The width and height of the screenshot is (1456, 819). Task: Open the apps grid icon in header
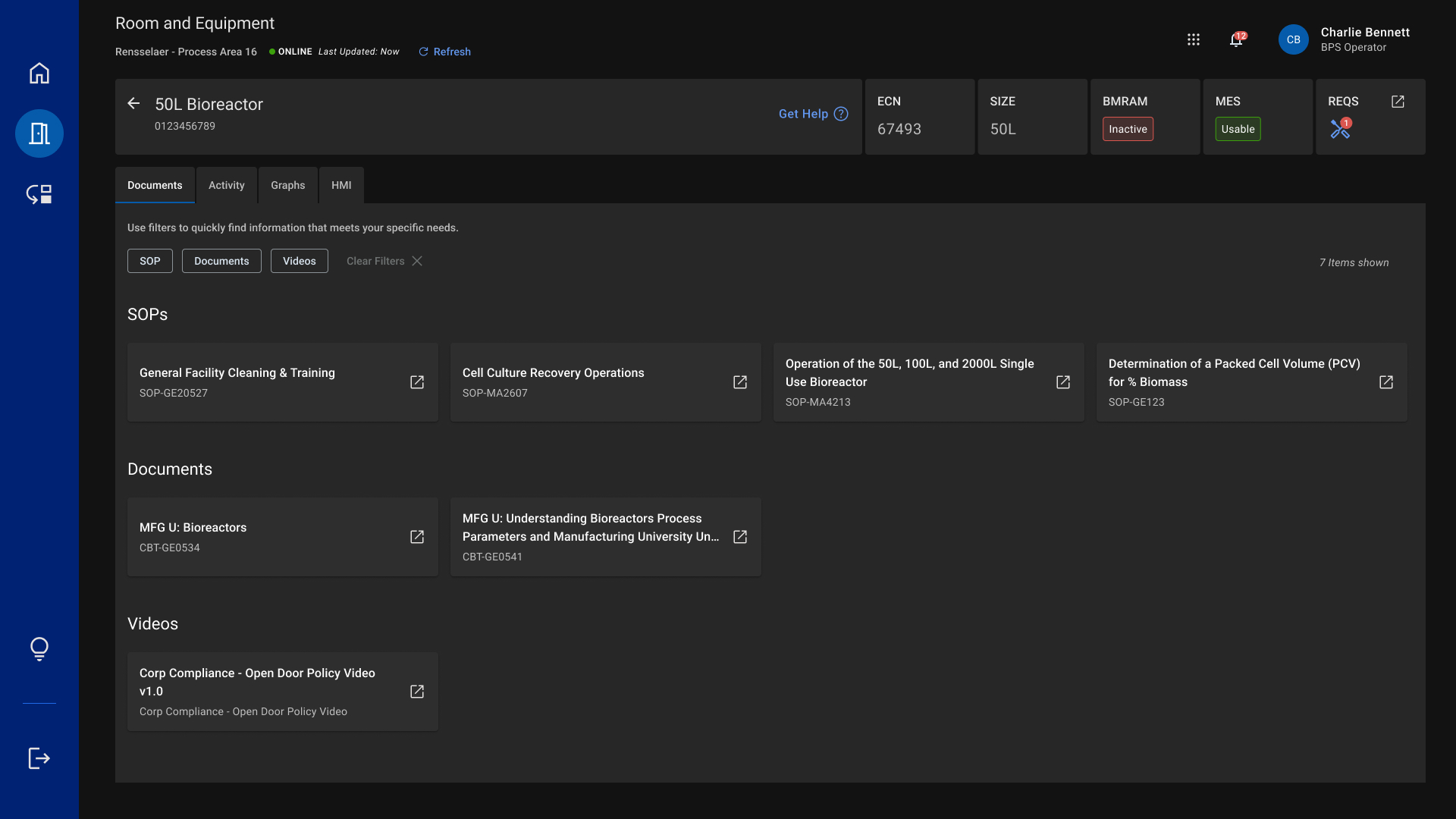(1193, 39)
